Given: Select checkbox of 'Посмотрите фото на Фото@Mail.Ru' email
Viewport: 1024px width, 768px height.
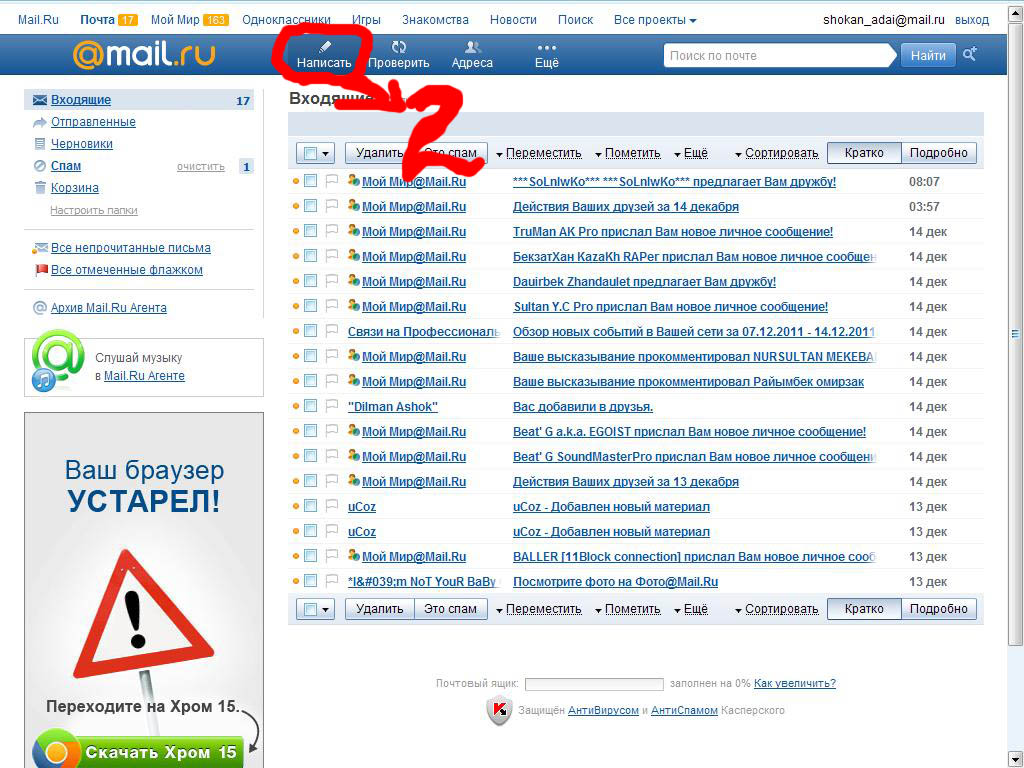Looking at the screenshot, I should [310, 581].
